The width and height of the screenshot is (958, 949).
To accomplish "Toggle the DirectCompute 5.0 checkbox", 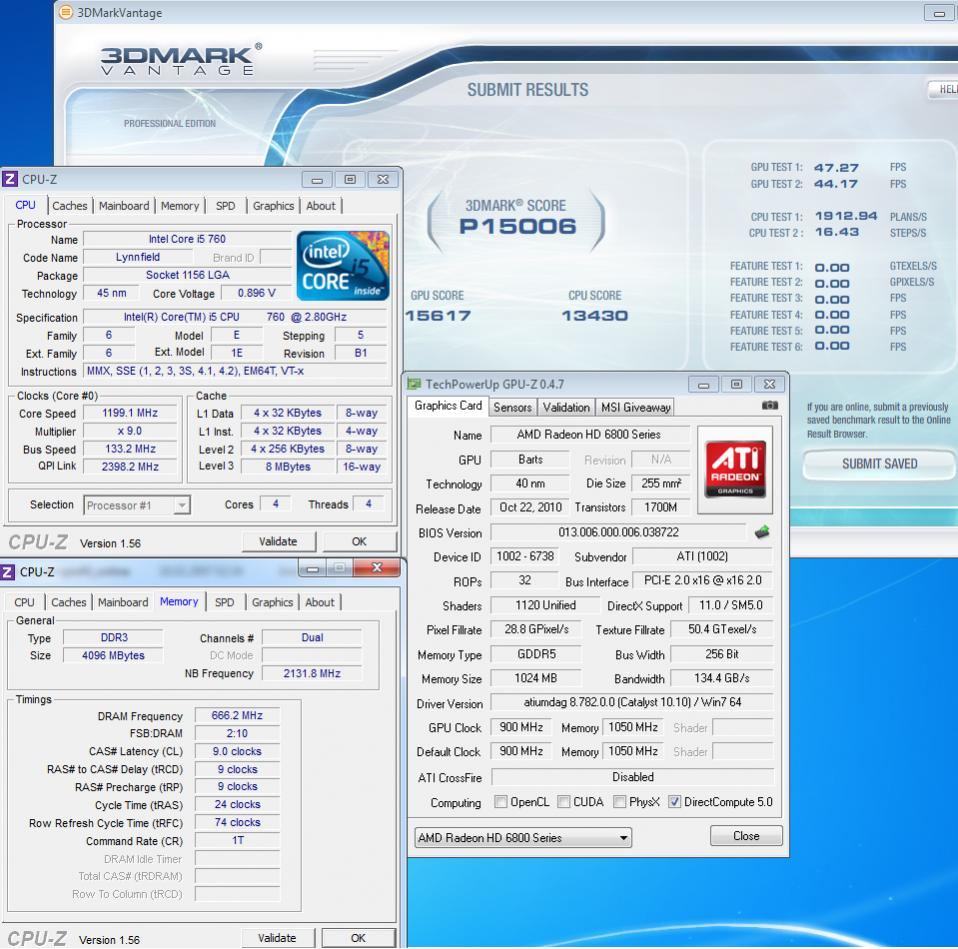I will click(674, 802).
